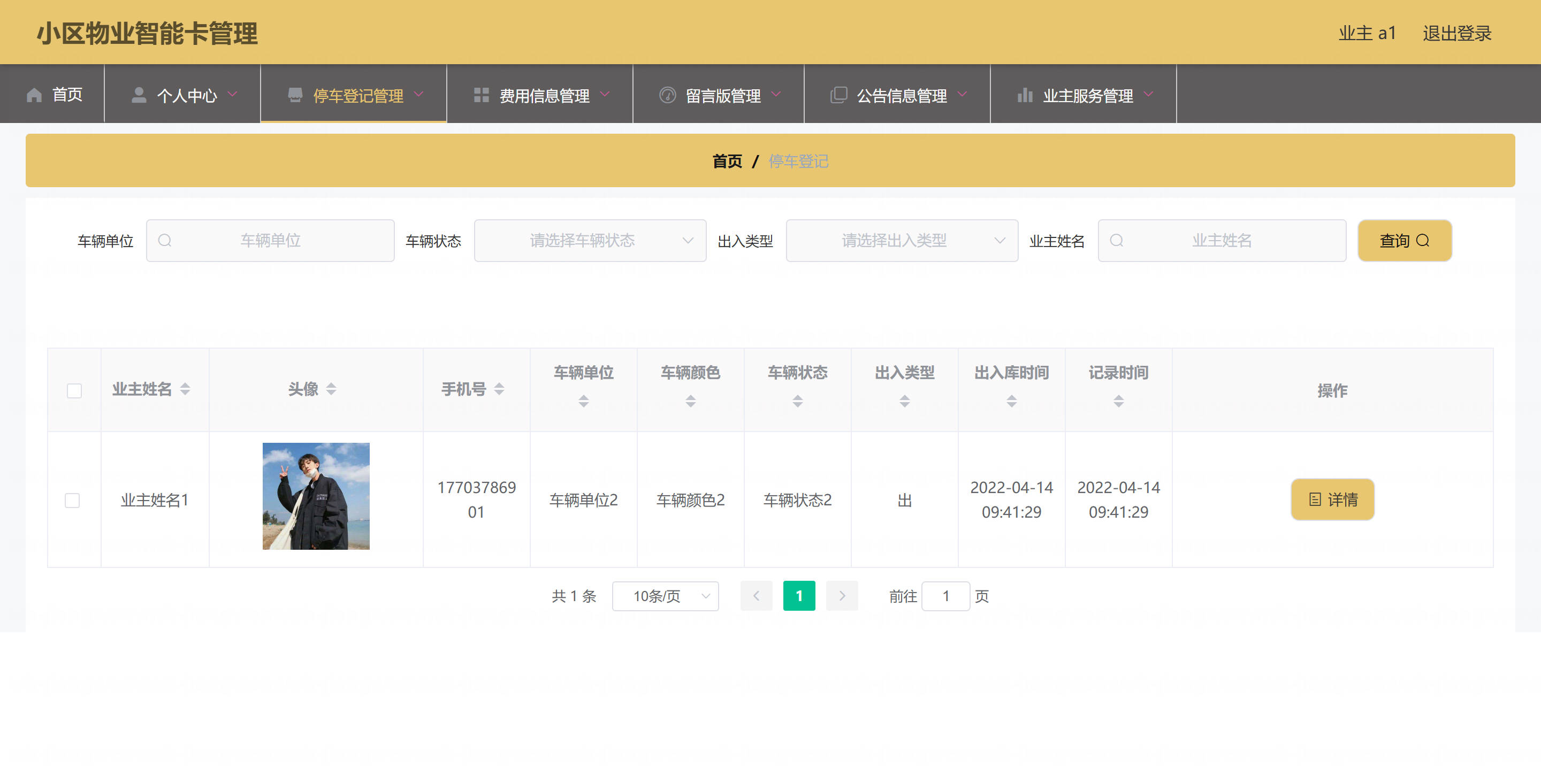
Task: Click 首页 in the breadcrumb
Action: [727, 161]
